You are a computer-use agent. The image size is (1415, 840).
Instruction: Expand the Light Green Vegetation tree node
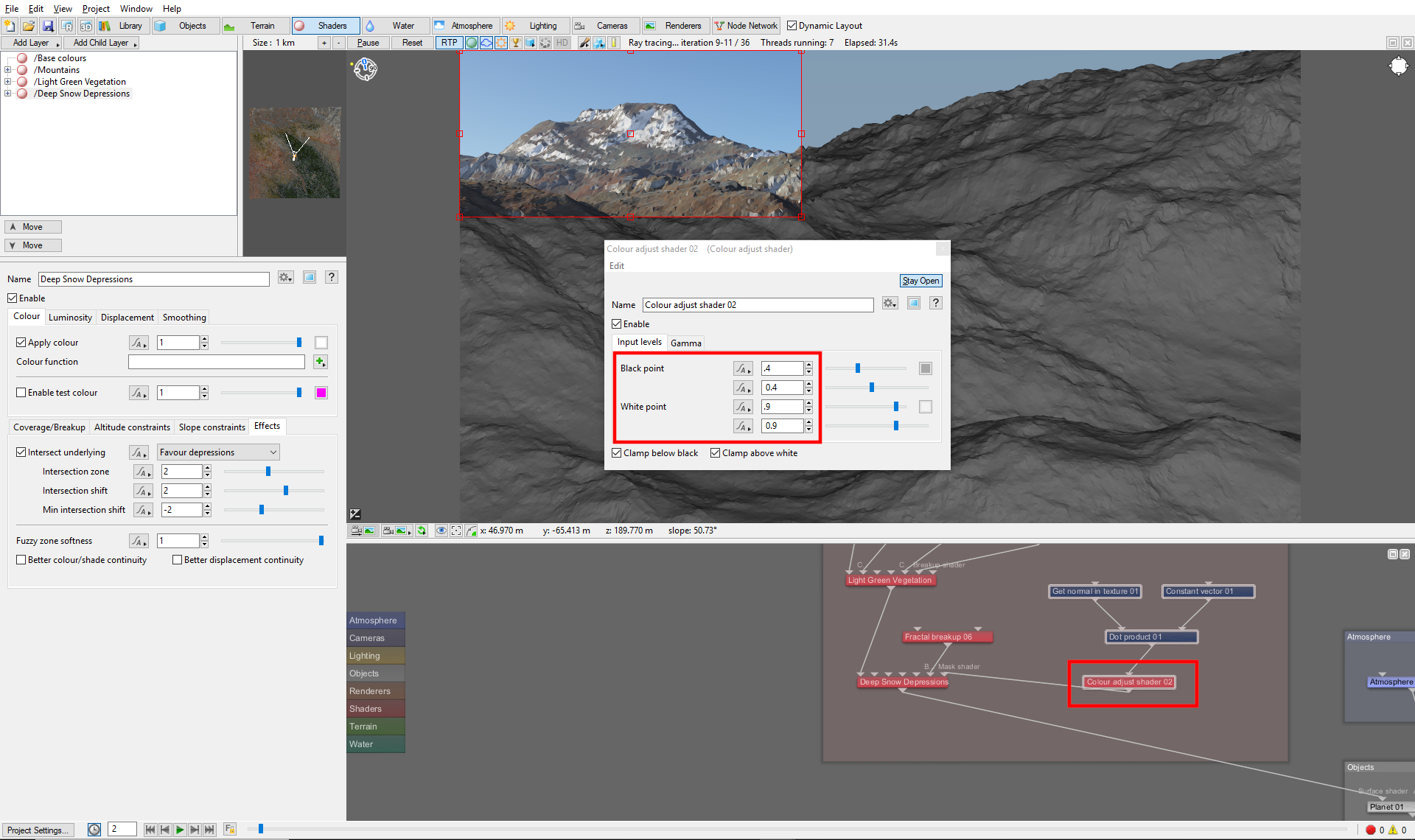(8, 82)
